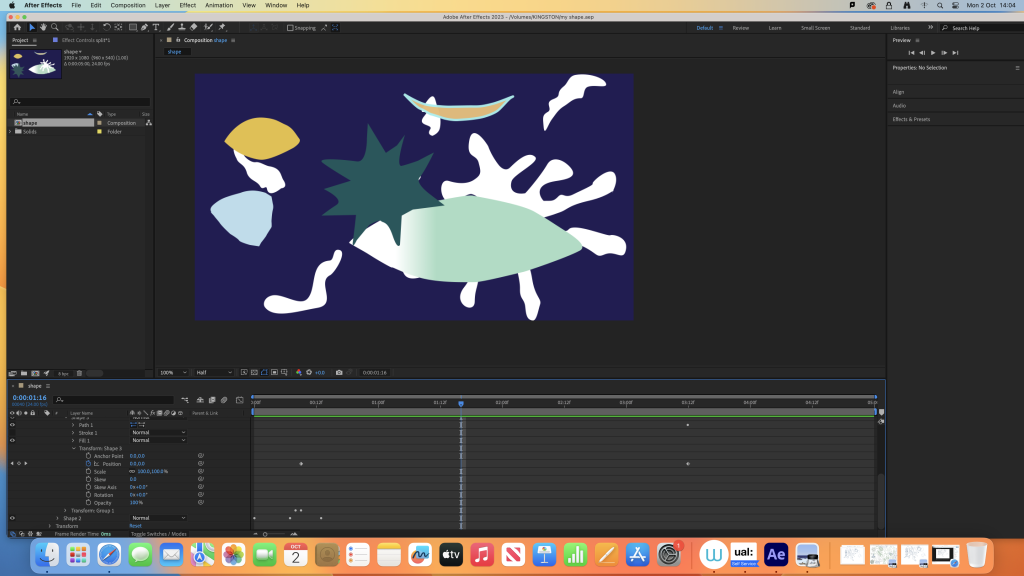This screenshot has height=576, width=1024.
Task: Click the snapshot camera icon in viewer
Action: 339,373
